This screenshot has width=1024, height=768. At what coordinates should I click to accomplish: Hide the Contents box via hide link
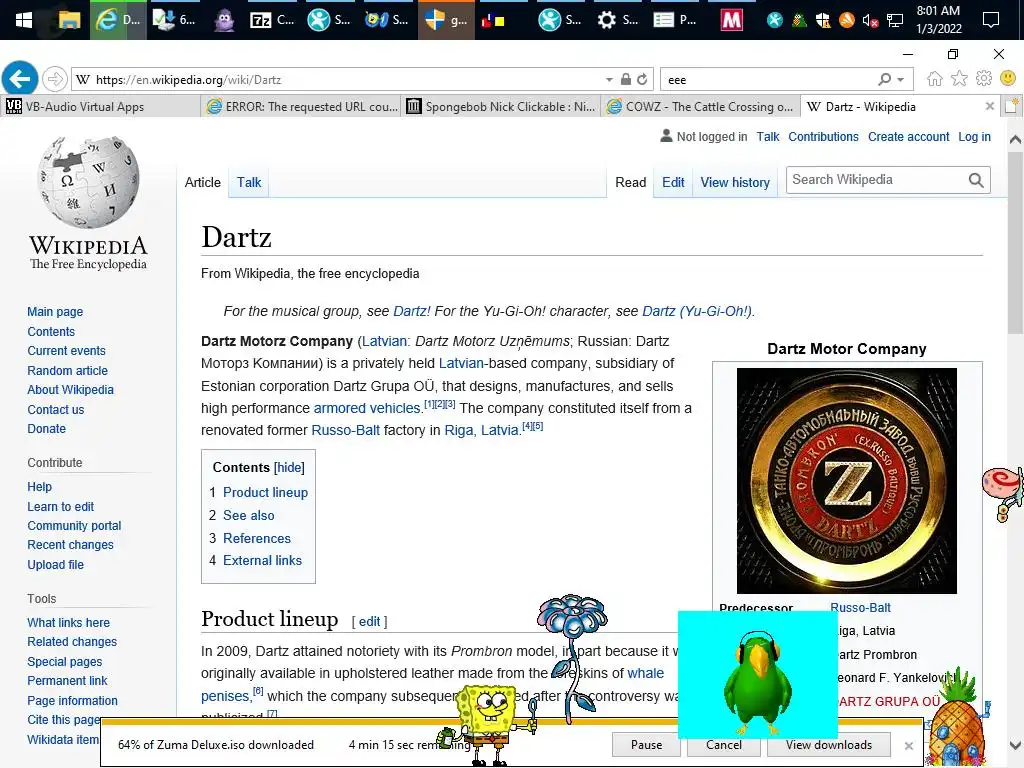click(289, 468)
